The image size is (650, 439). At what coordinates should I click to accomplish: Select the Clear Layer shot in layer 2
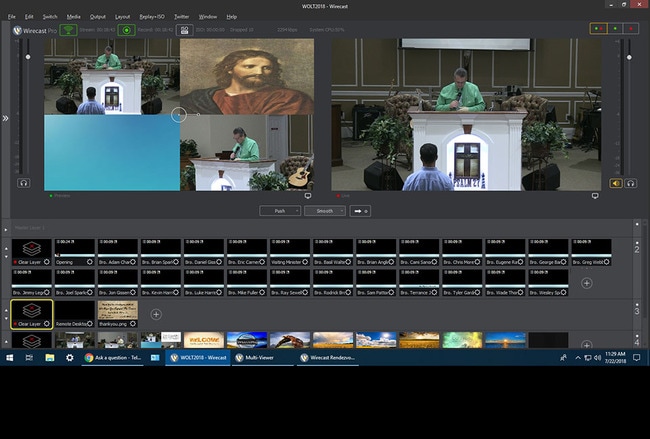point(30,248)
